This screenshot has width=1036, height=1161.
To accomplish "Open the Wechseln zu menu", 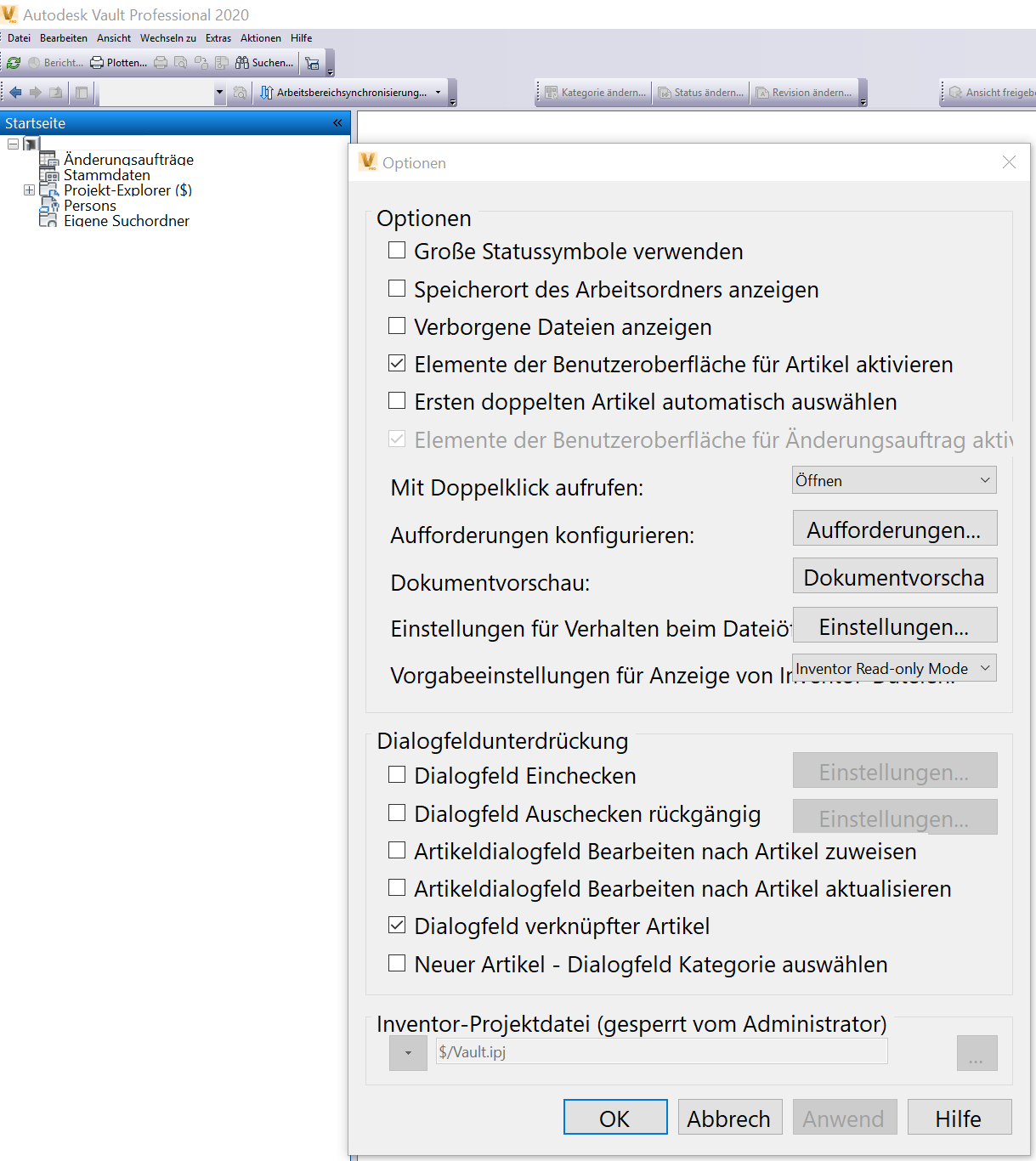I will coord(168,38).
